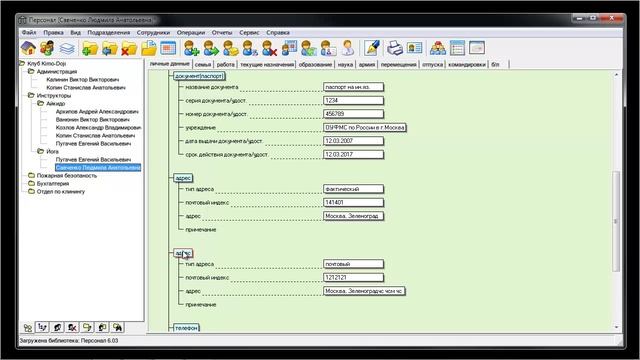The height and width of the screenshot is (360, 640).
Task: Click the first tree-structure icon below the tree
Action: click(27, 327)
